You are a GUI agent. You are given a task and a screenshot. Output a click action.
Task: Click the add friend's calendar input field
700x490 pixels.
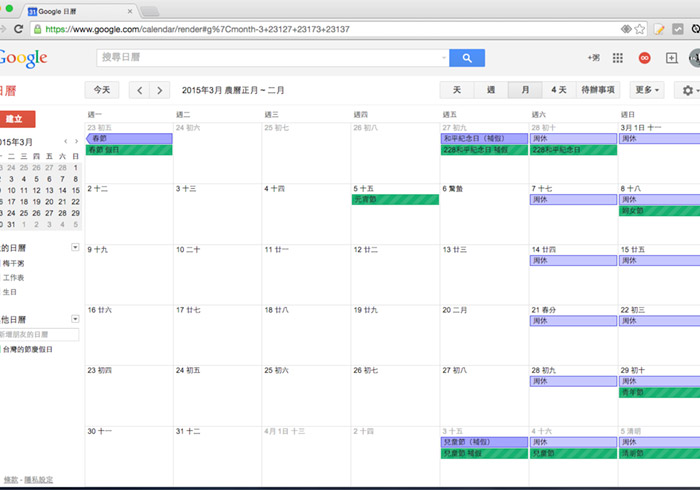pos(39,334)
